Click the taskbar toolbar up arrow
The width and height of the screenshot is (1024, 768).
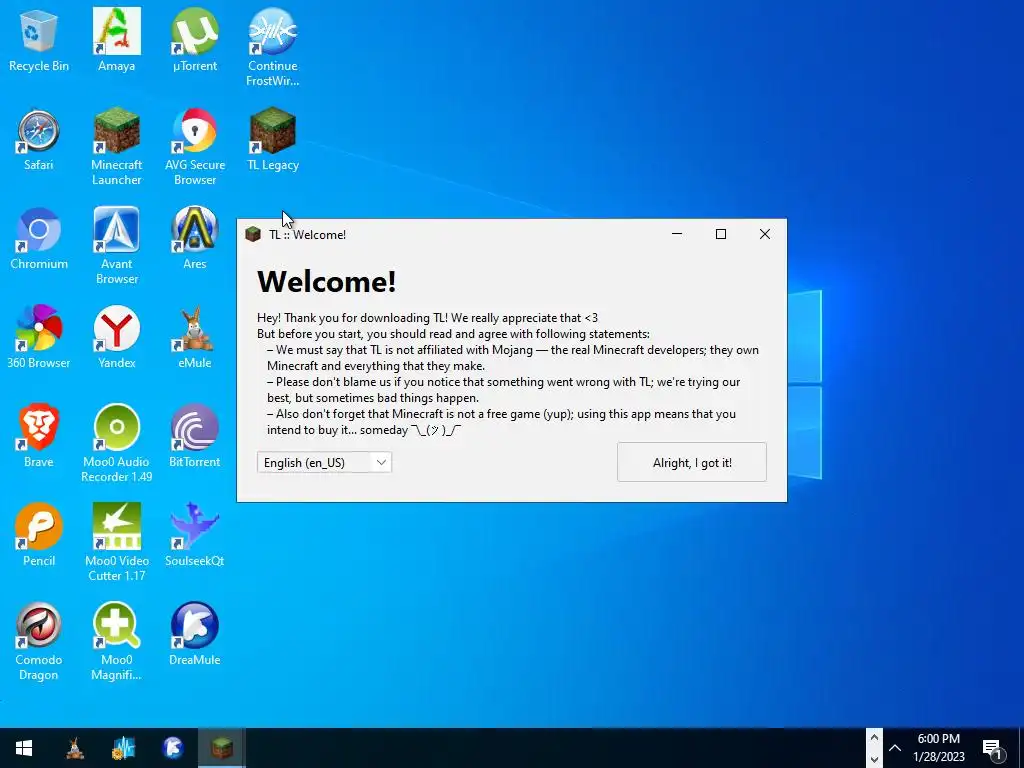874,738
